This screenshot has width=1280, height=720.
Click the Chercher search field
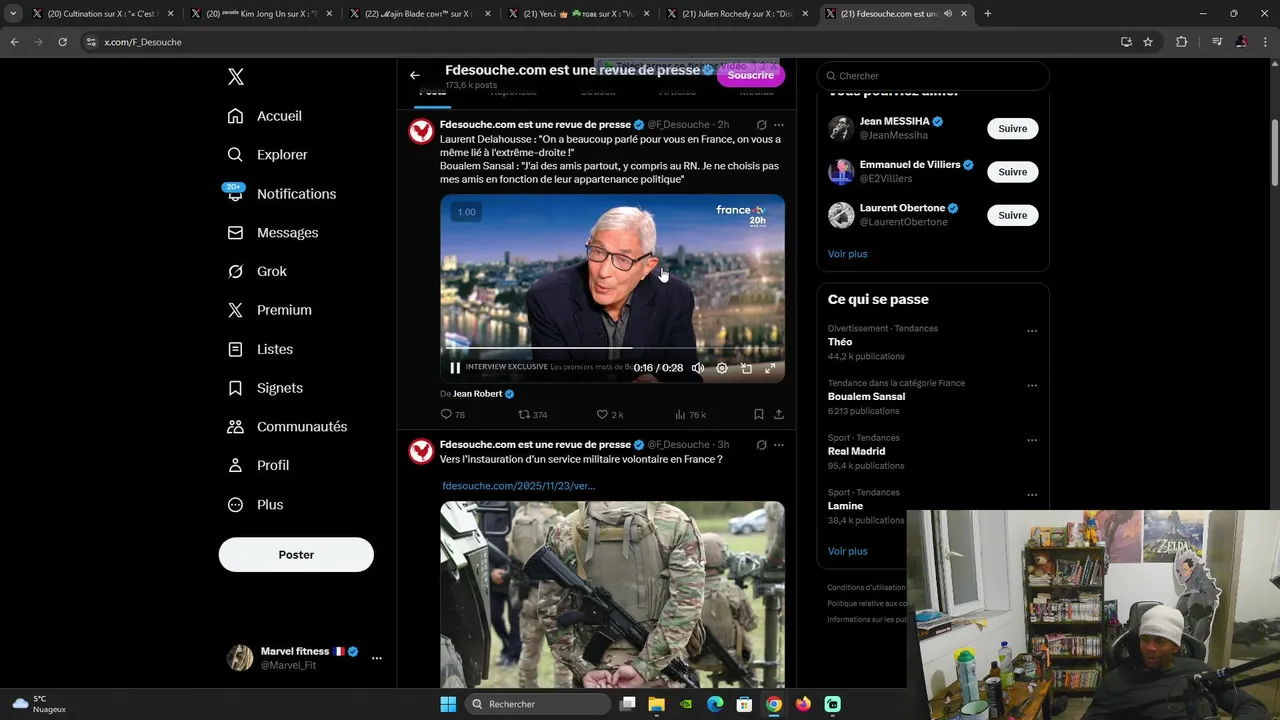pos(933,76)
